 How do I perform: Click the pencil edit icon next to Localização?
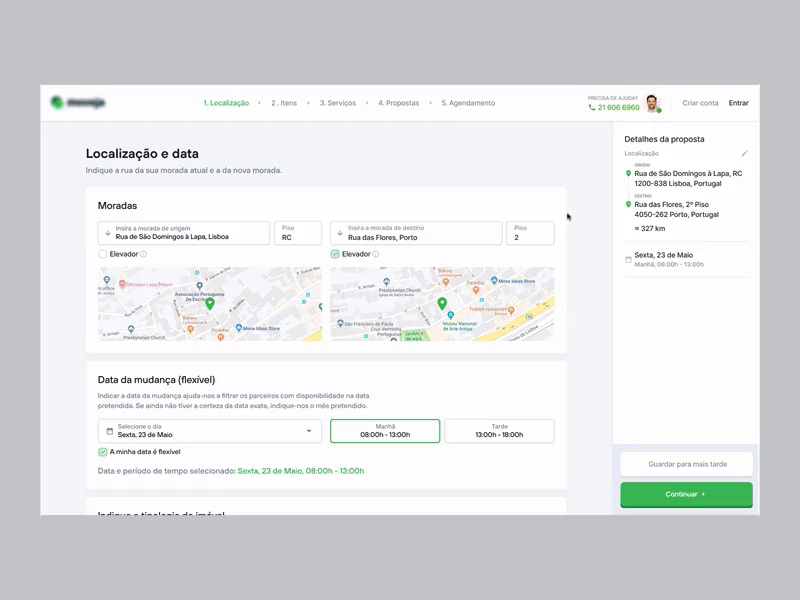[x=745, y=153]
